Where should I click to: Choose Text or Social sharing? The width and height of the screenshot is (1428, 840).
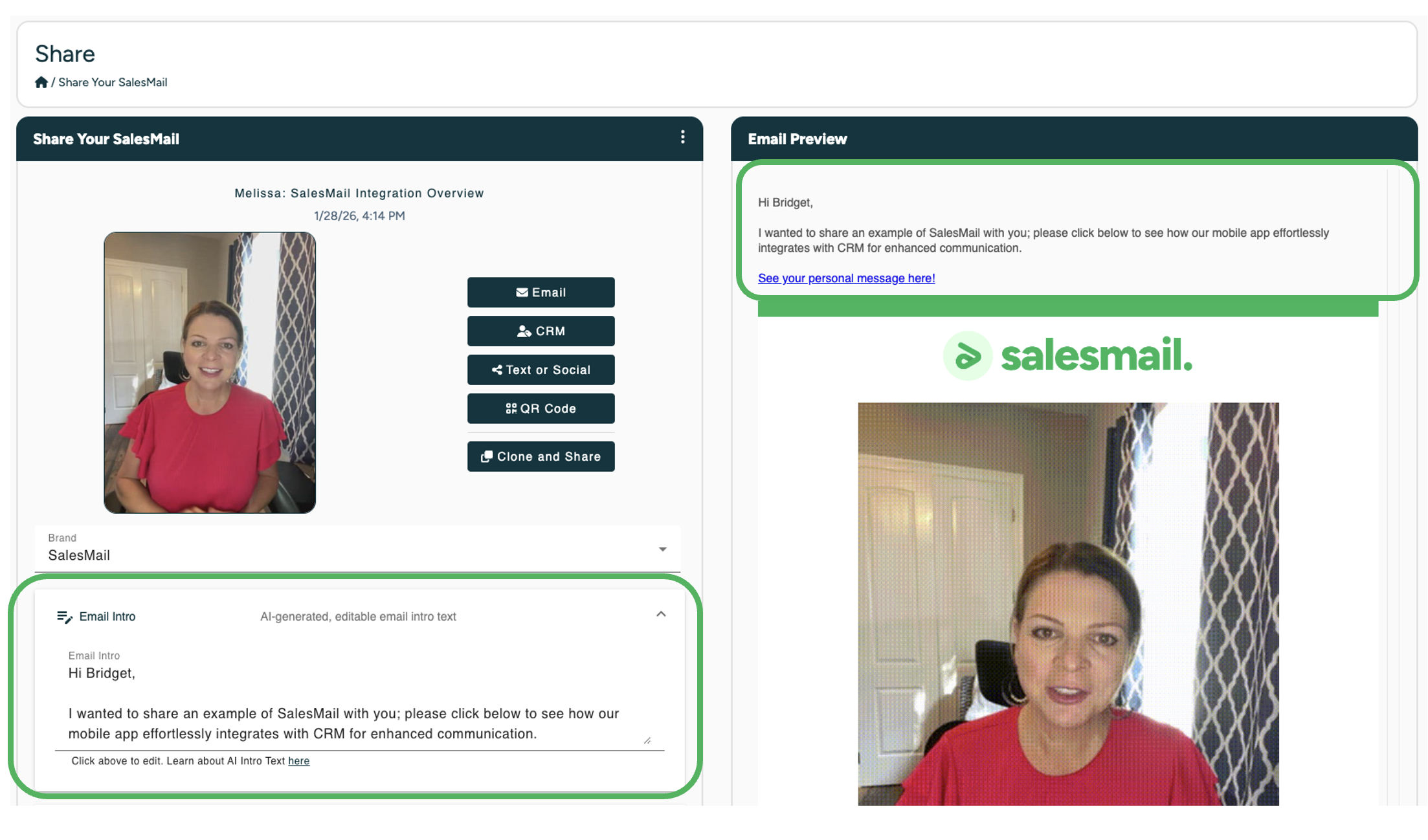click(x=541, y=370)
